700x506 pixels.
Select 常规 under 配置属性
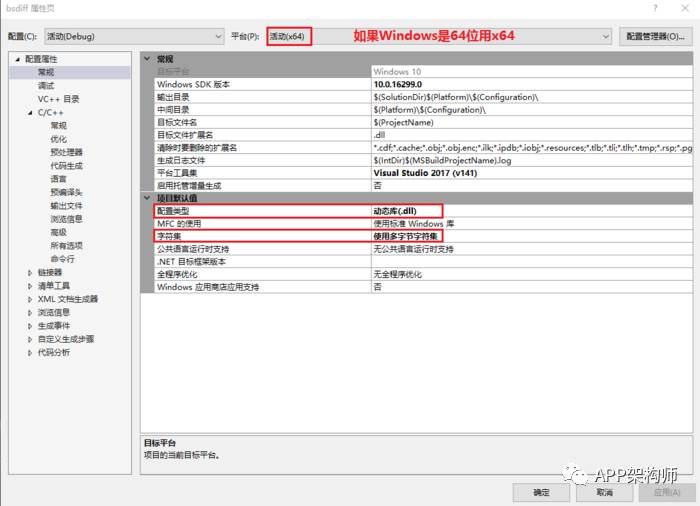(46, 72)
